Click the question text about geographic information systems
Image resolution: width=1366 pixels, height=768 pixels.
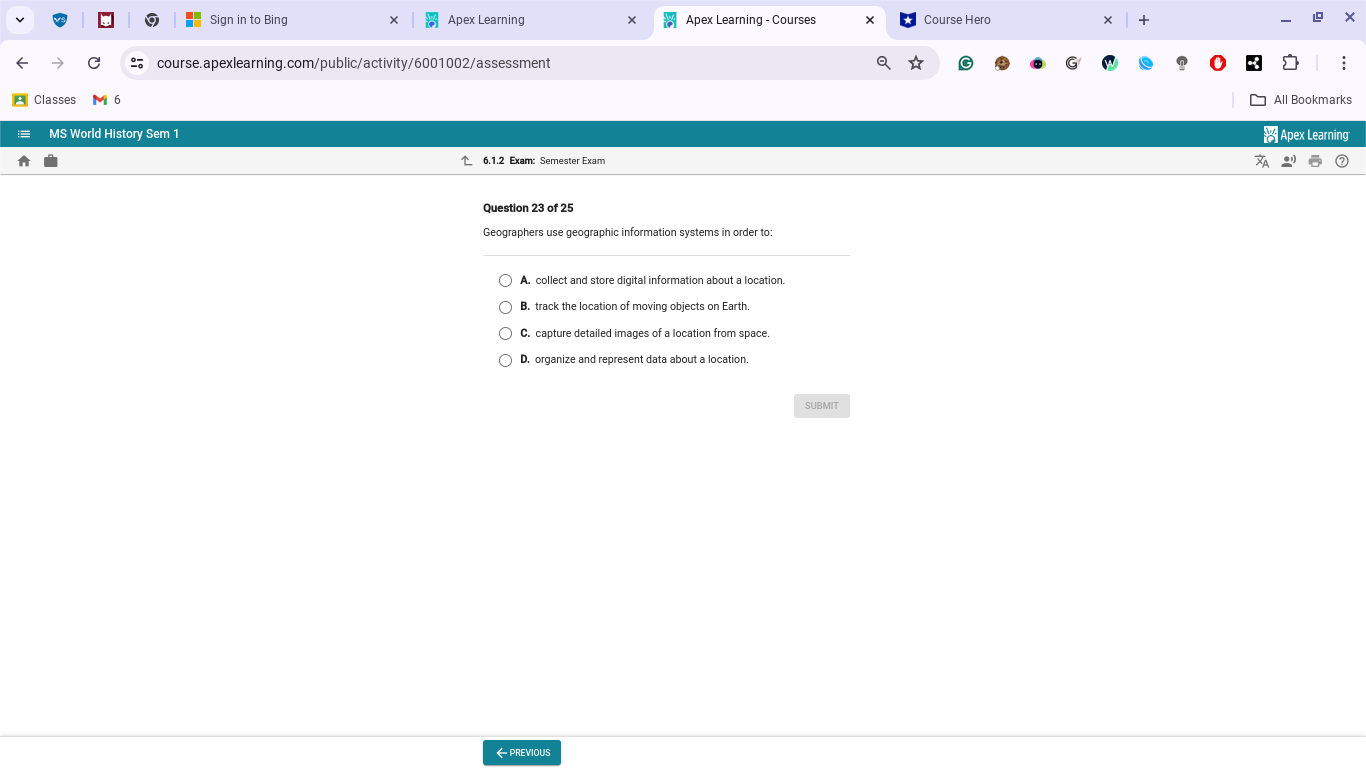628,233
